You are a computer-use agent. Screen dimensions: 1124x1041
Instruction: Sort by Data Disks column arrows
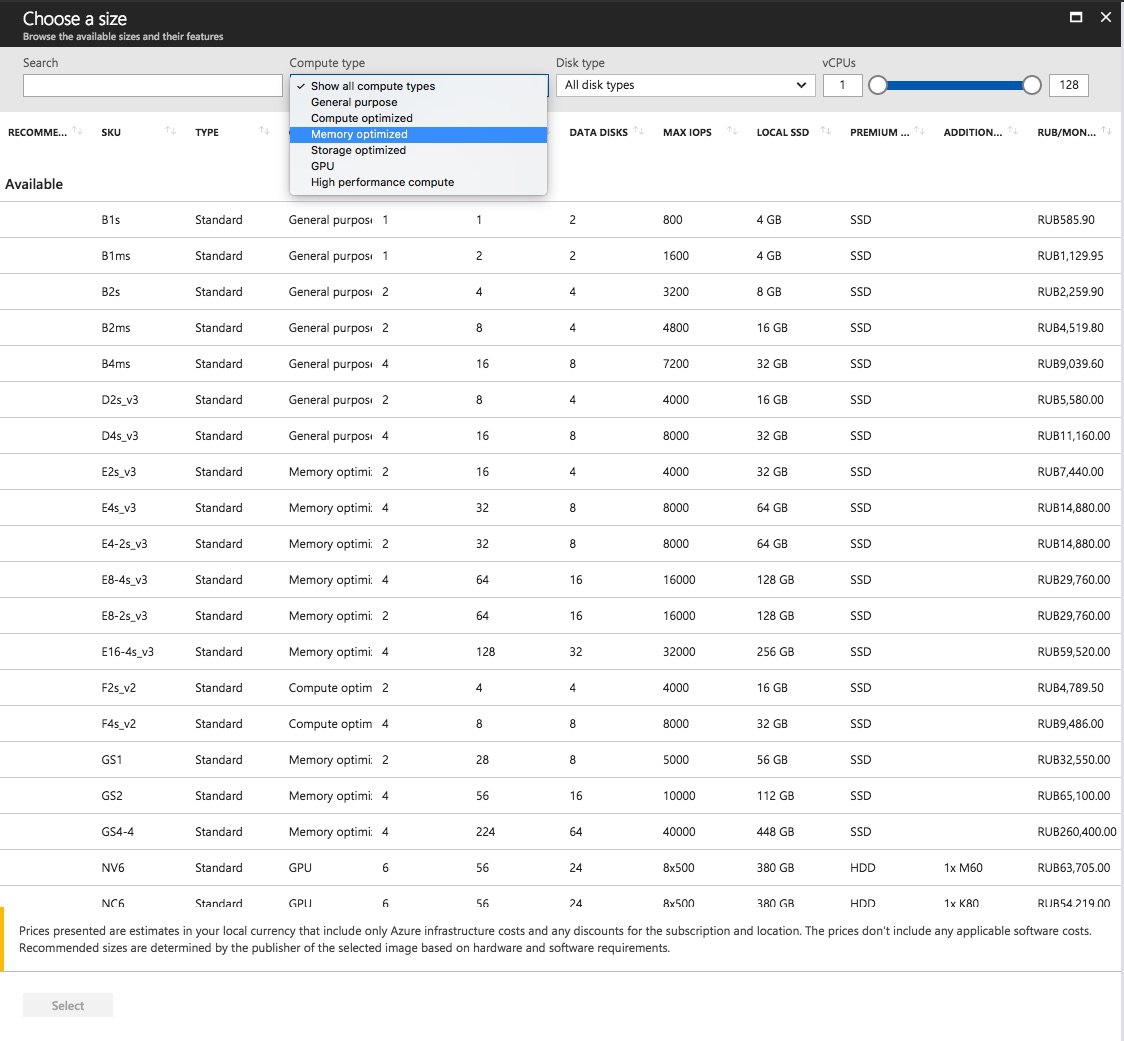(639, 130)
